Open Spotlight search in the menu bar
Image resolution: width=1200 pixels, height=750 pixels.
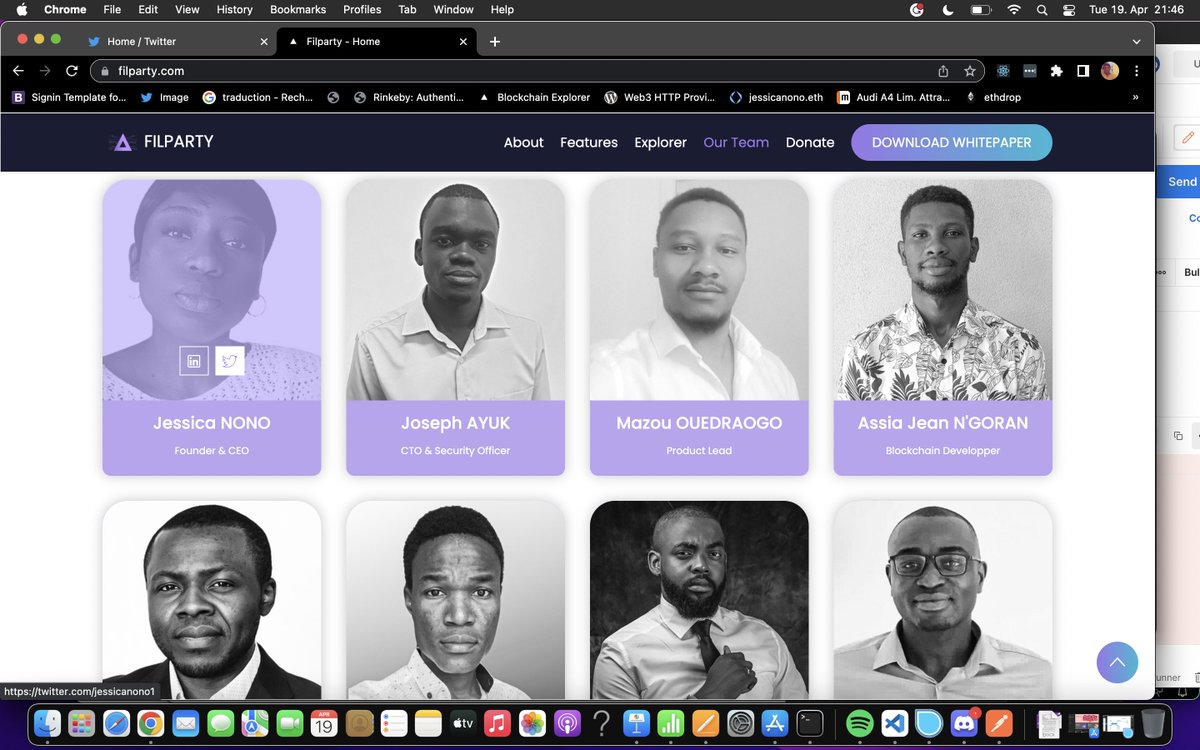coord(1042,10)
